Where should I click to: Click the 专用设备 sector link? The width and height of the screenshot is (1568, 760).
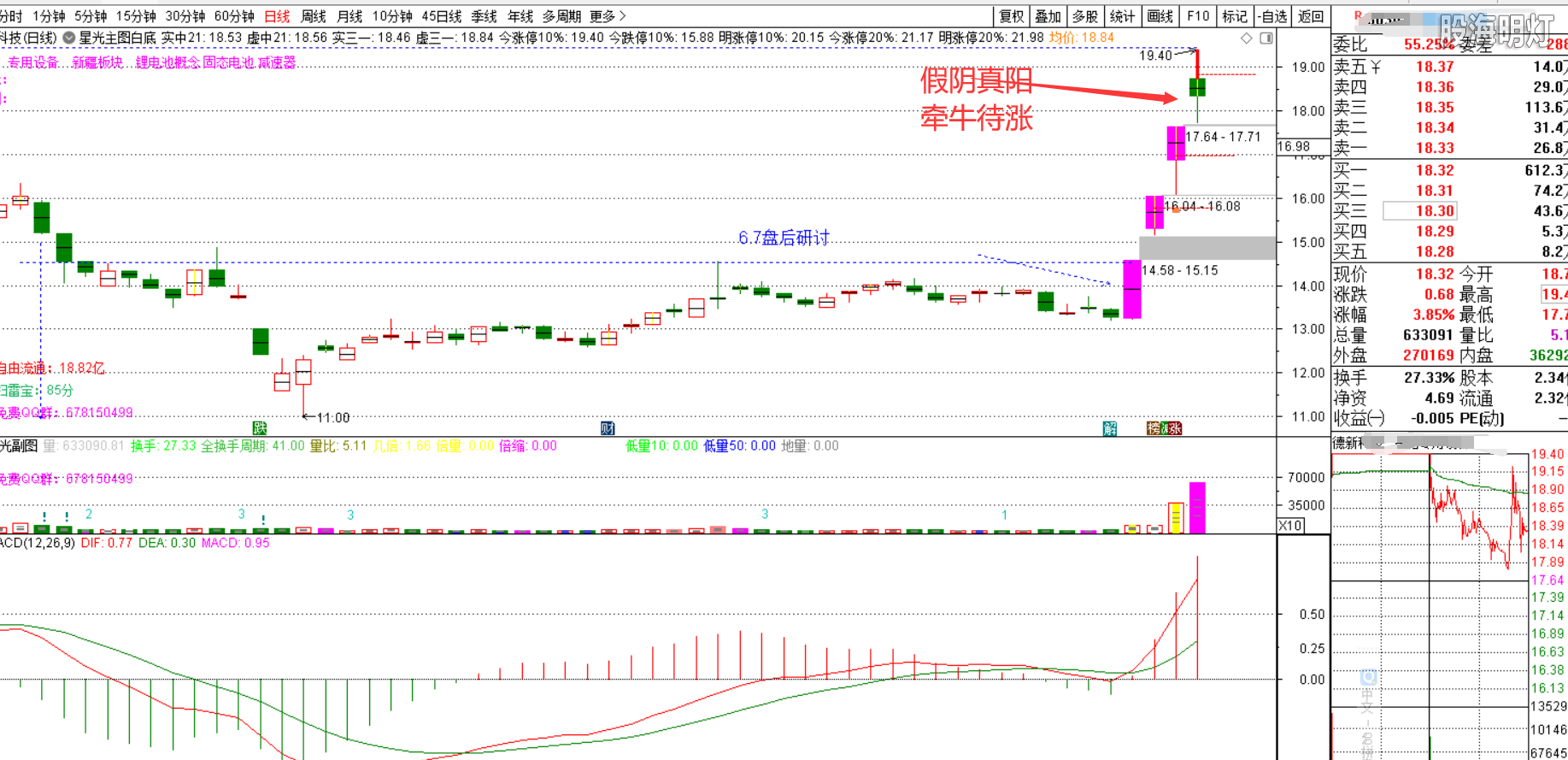click(33, 62)
